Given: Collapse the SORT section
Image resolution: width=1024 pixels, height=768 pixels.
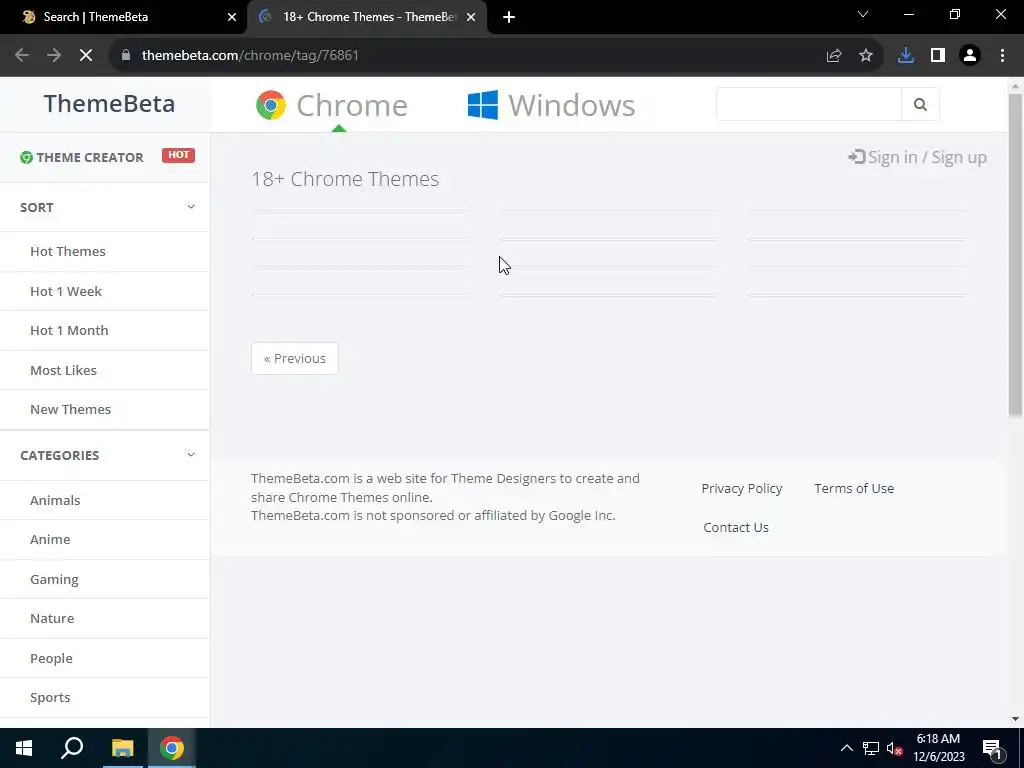Looking at the screenshot, I should (x=191, y=207).
